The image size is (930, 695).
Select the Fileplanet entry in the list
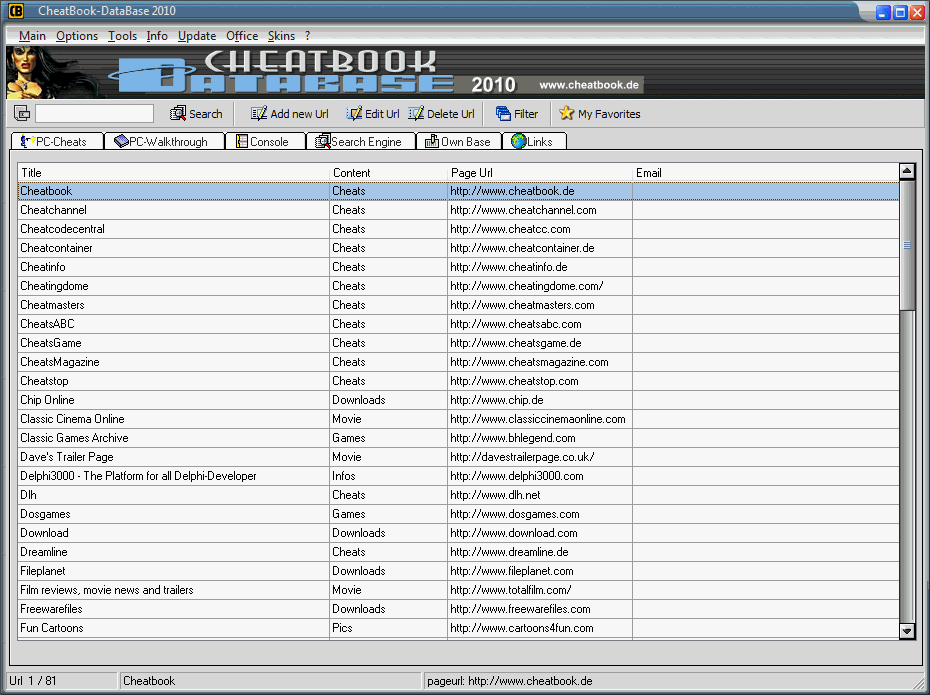coord(44,571)
